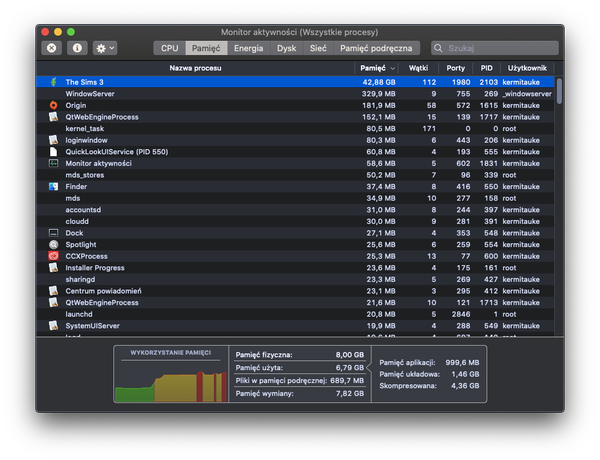Open the Sieć tab

318,48
